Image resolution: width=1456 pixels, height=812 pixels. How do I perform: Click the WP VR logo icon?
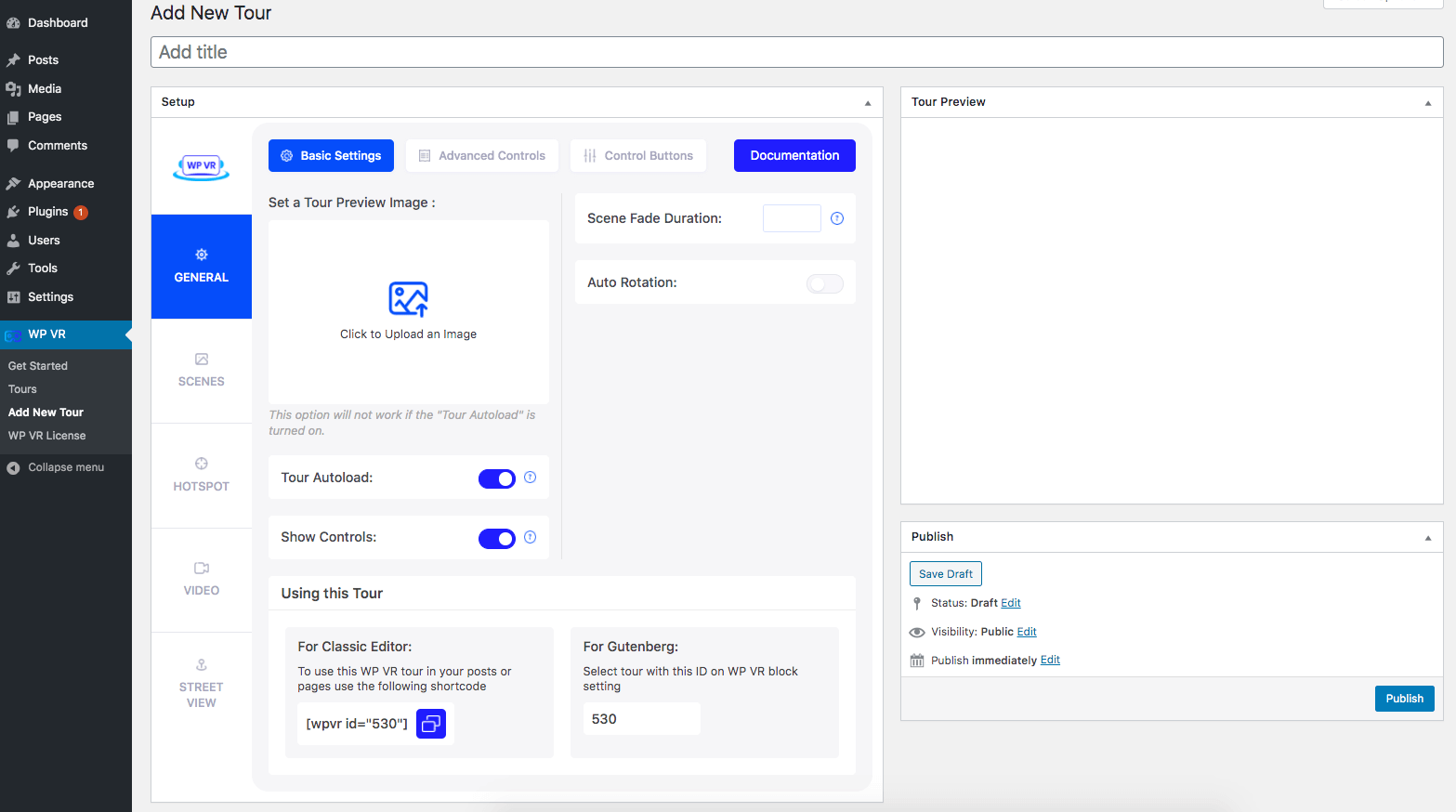click(x=201, y=167)
